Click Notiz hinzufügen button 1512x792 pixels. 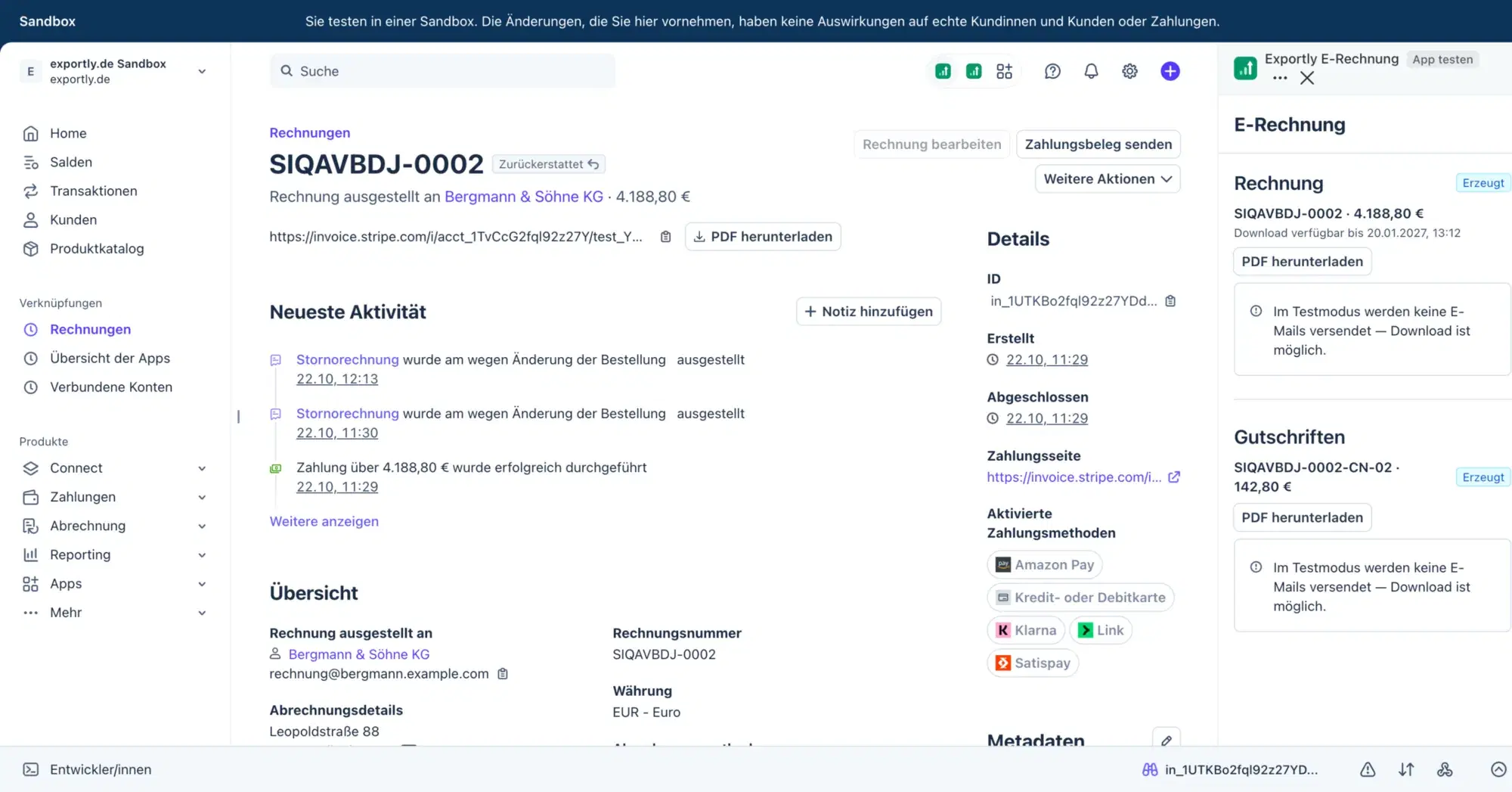tap(868, 311)
